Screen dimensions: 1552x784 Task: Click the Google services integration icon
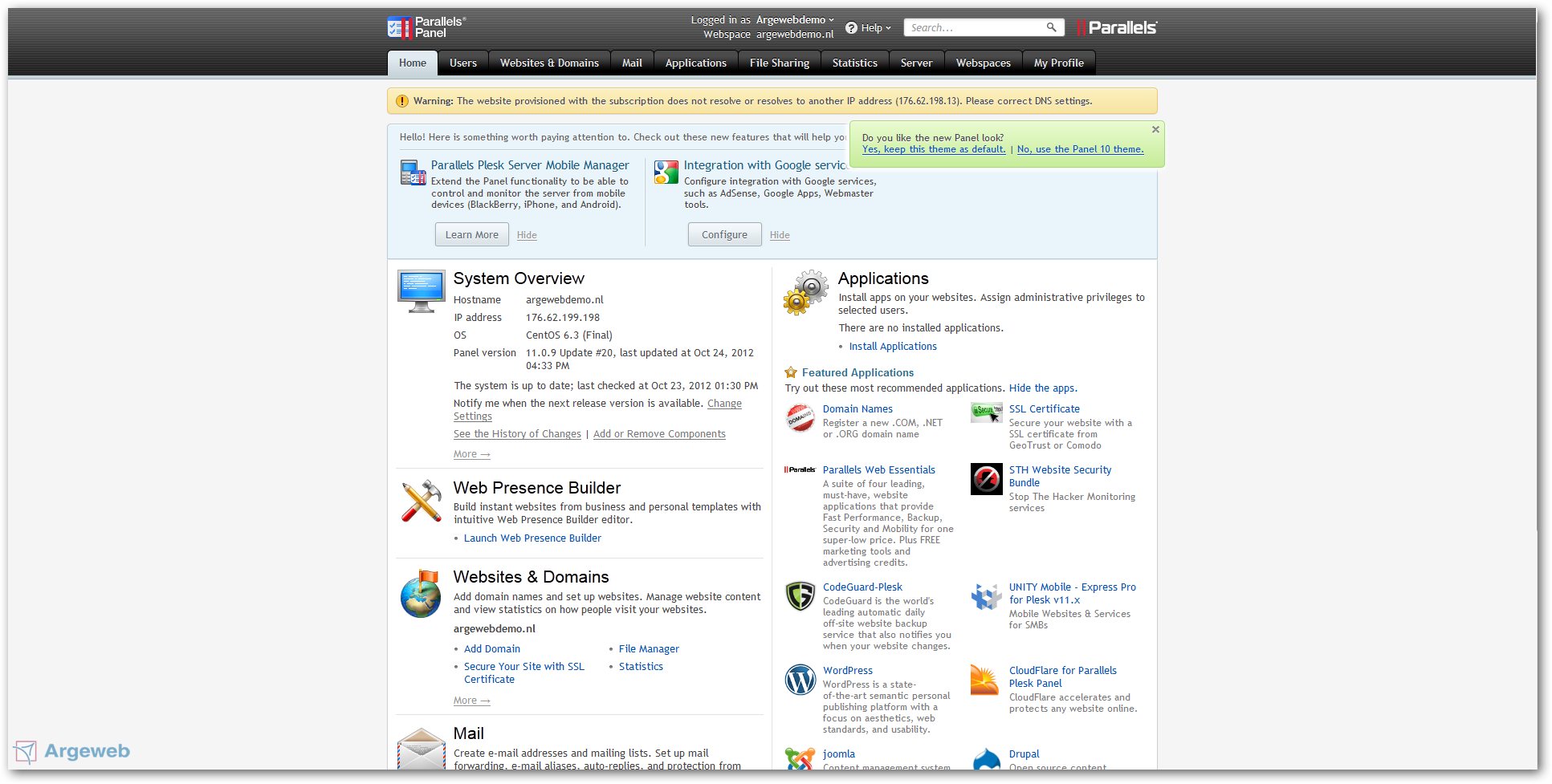point(666,172)
